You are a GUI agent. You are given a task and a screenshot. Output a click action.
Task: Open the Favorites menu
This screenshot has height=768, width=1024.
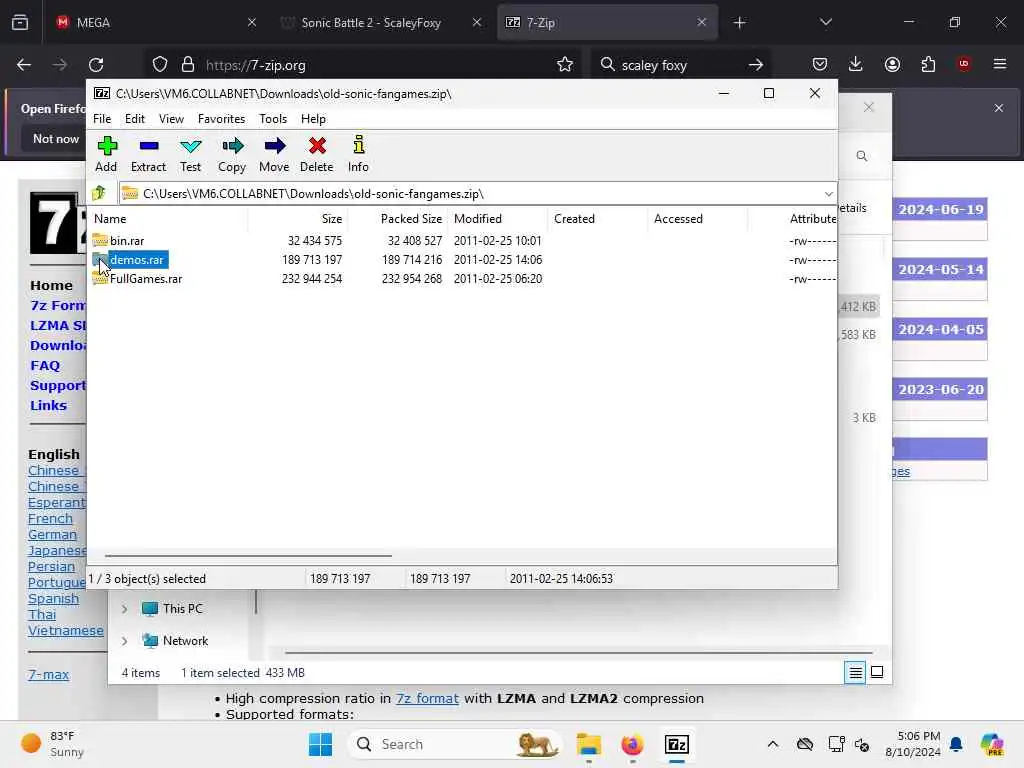[221, 119]
